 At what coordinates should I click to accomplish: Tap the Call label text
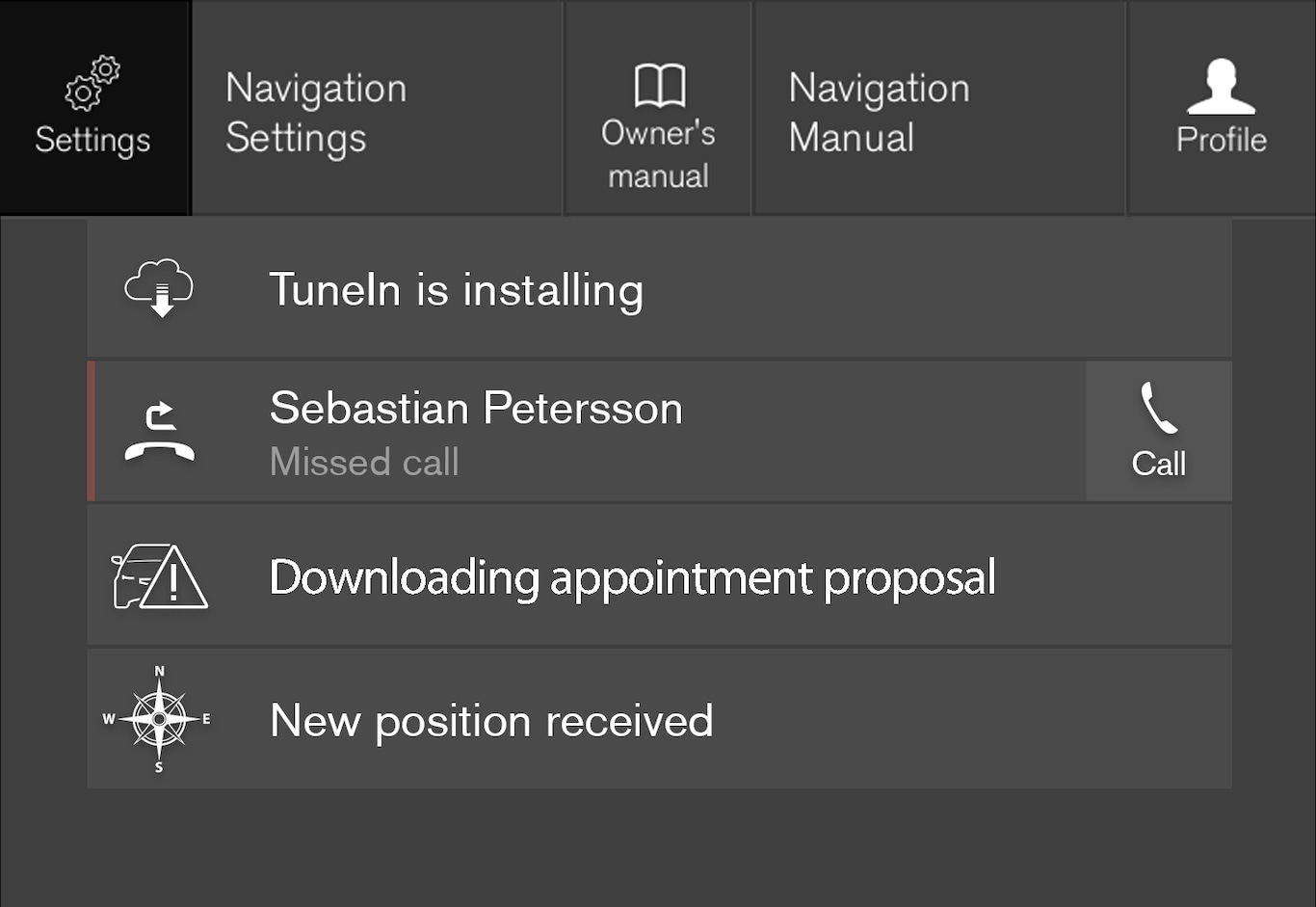[1158, 464]
